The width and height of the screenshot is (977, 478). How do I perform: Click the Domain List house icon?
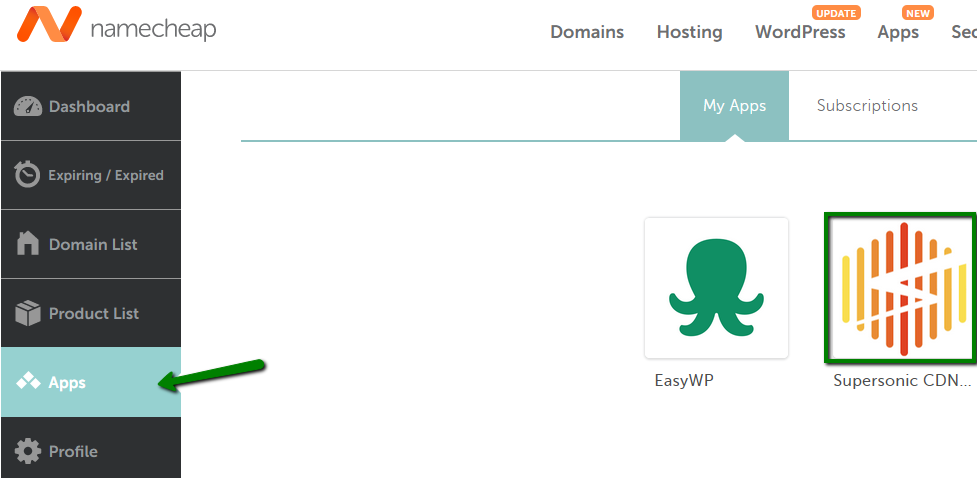coord(28,244)
